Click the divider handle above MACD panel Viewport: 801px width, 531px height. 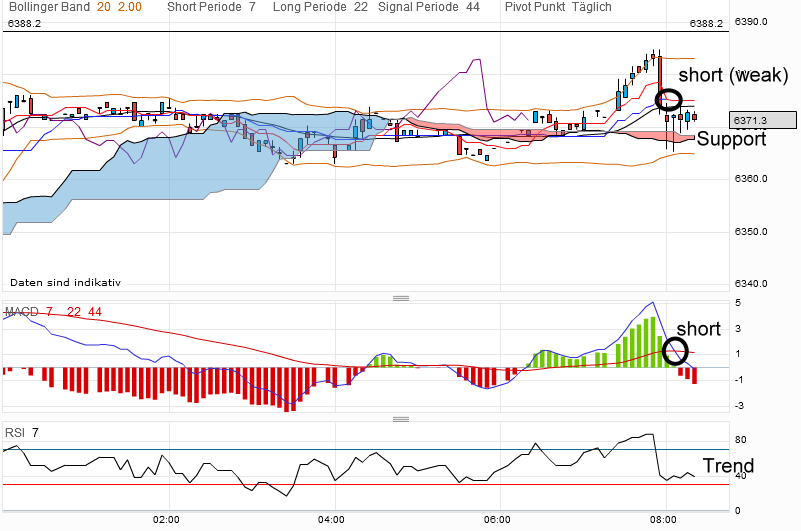[x=401, y=298]
